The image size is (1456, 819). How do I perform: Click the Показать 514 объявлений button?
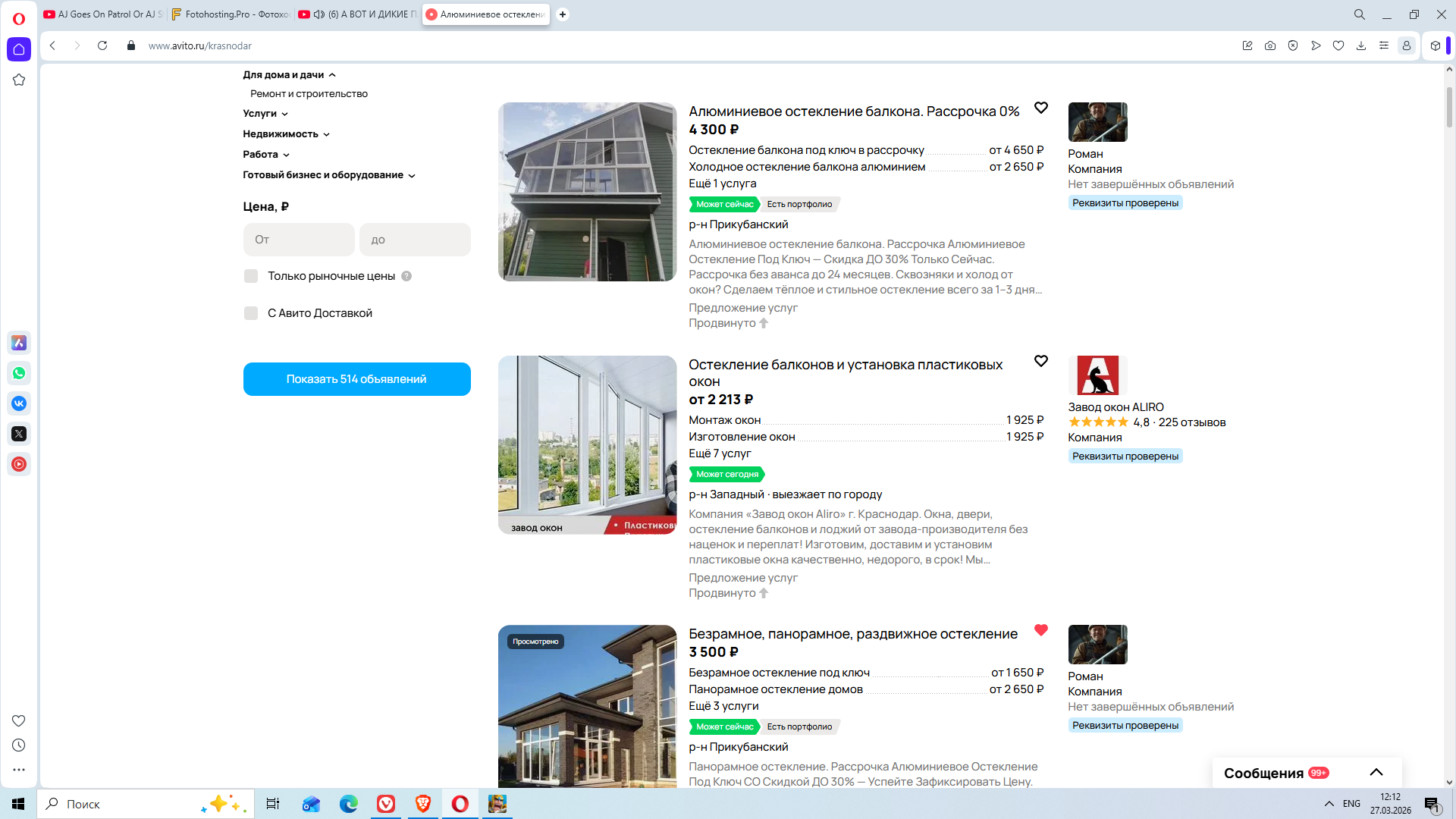point(356,379)
